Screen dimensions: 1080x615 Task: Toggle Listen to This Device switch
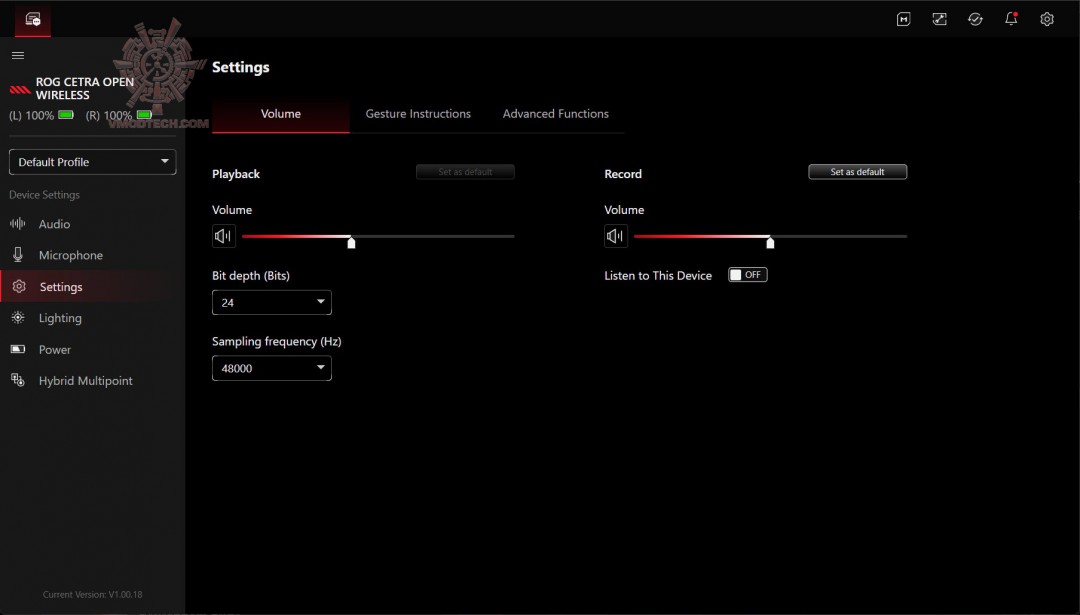click(747, 275)
